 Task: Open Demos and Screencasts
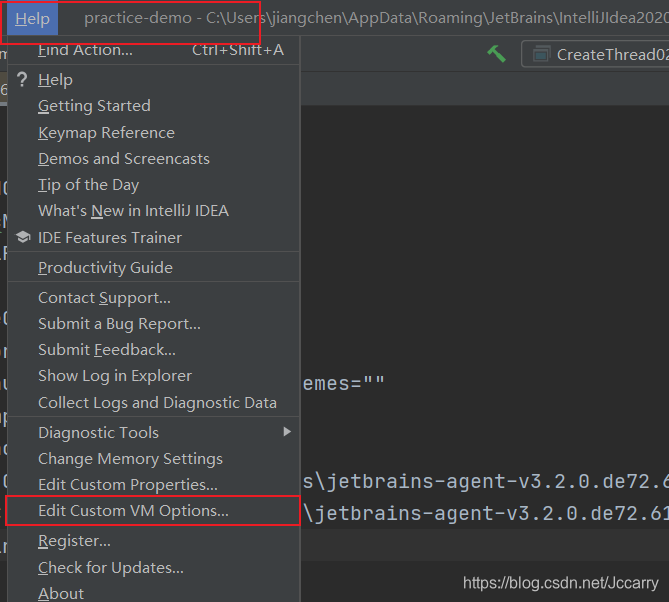154,159
